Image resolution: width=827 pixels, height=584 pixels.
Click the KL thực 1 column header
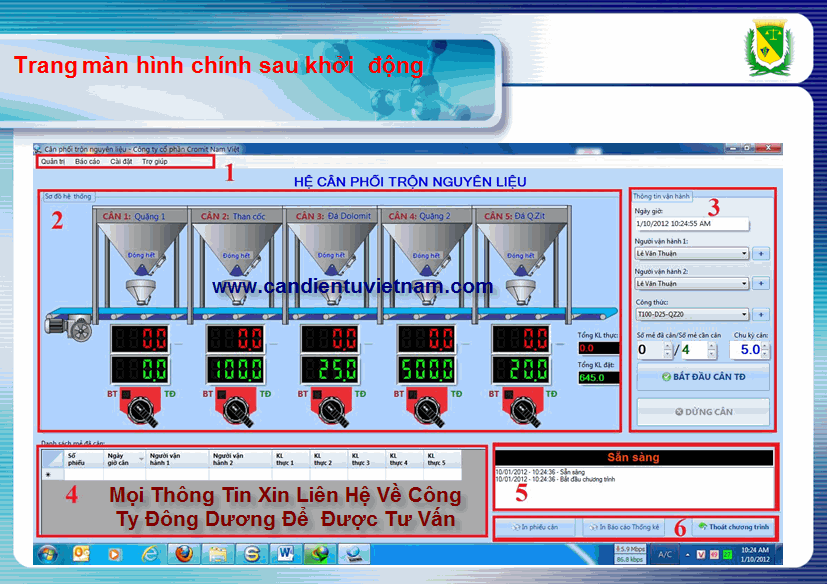pyautogui.click(x=291, y=459)
